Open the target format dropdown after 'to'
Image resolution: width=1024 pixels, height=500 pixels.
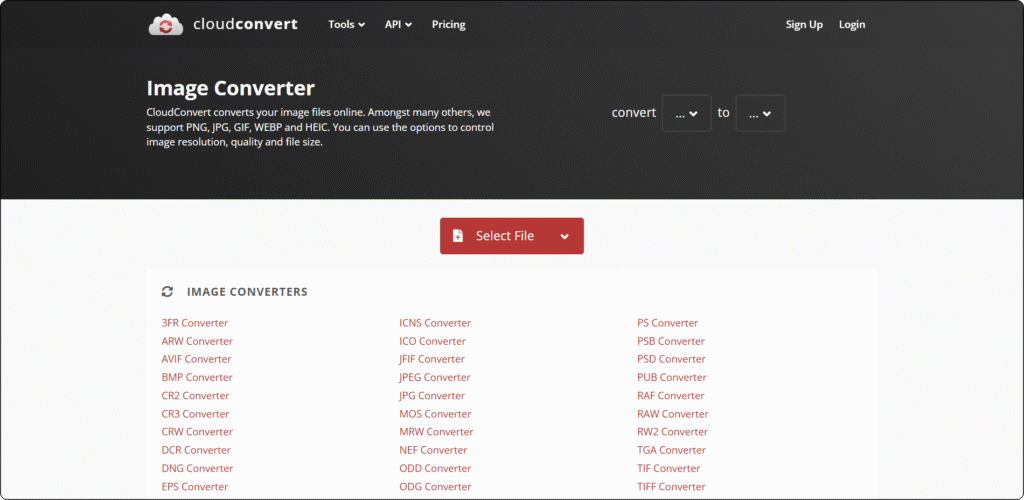click(x=760, y=113)
